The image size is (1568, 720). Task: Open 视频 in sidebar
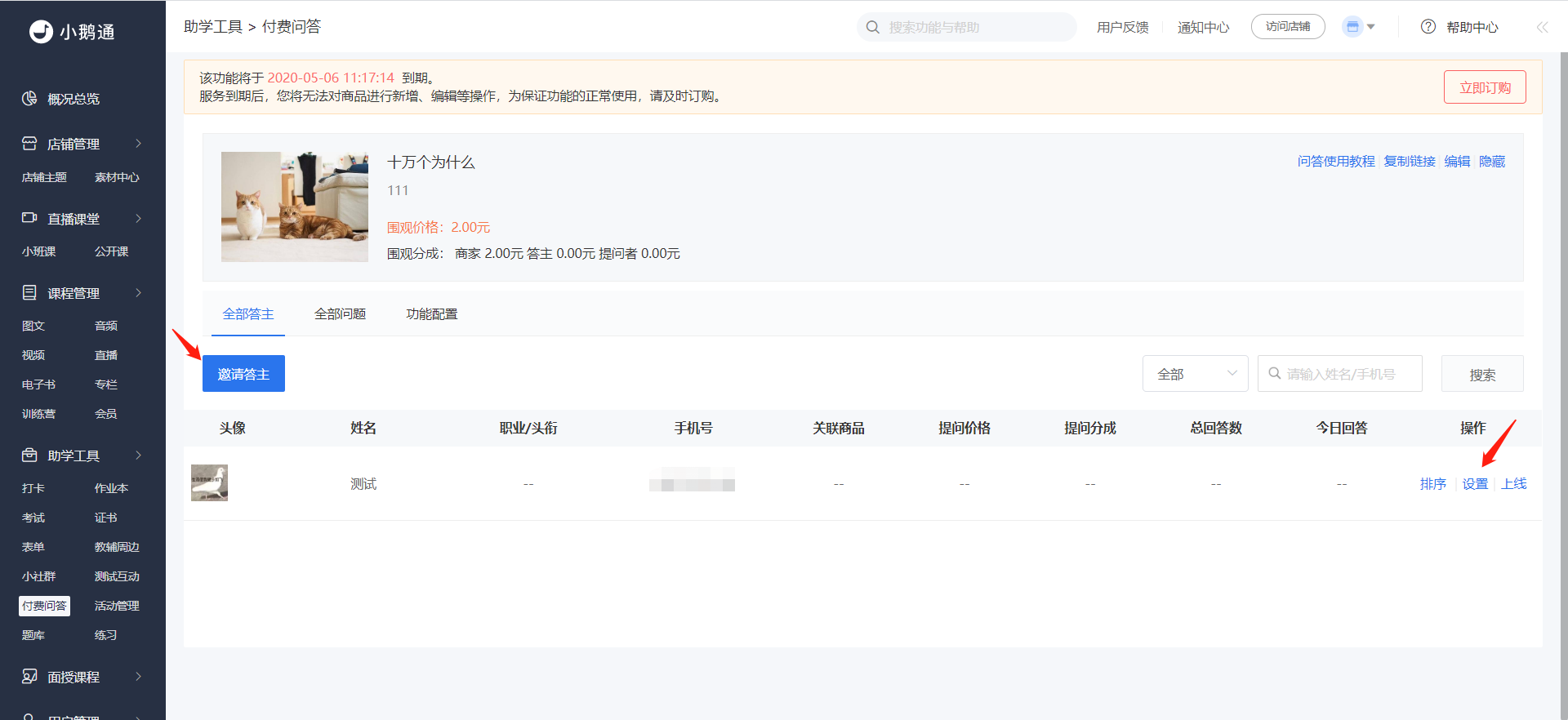pyautogui.click(x=33, y=355)
